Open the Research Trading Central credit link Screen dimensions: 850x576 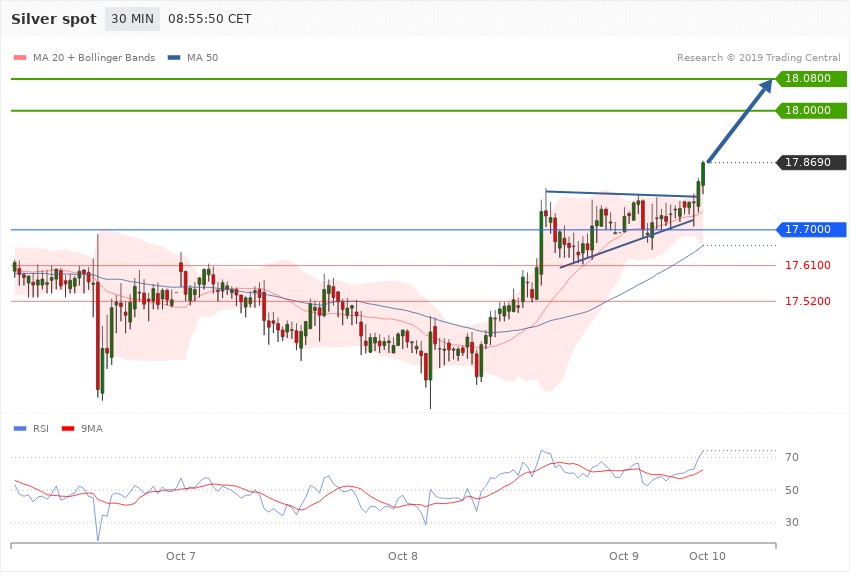point(759,57)
